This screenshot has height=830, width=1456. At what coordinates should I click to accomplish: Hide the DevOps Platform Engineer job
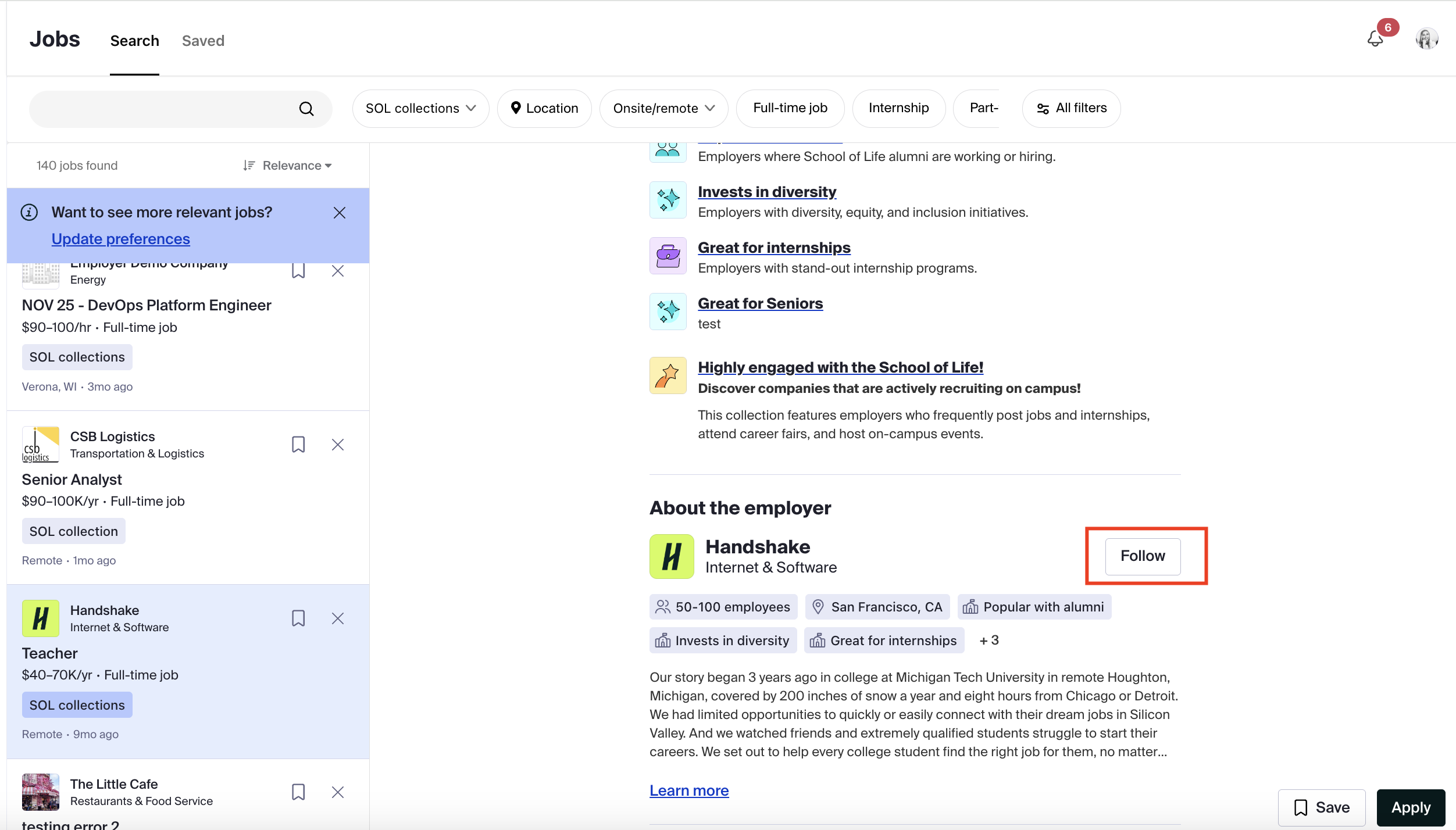(338, 271)
